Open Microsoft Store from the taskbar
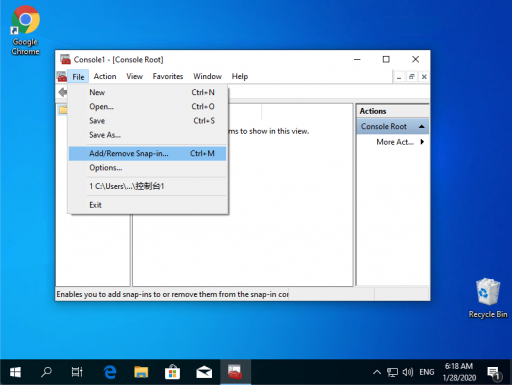The width and height of the screenshot is (512, 385). (x=172, y=372)
